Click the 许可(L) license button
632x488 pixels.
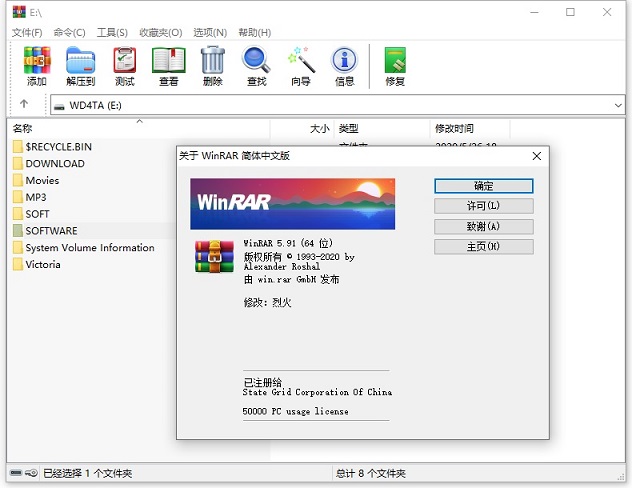(483, 206)
